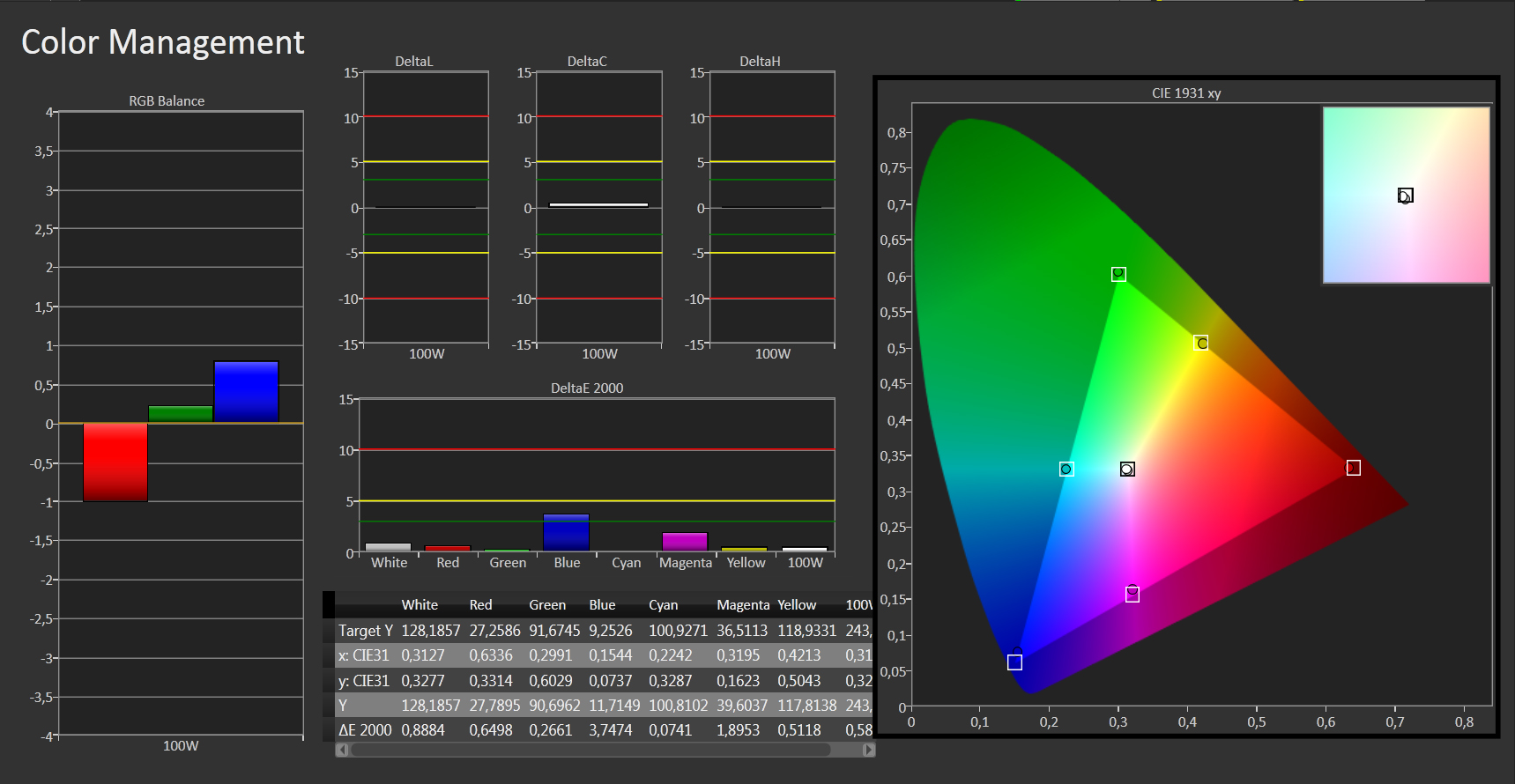Select the Blue column header in the table
Screen dimensions: 1515x784
click(602, 605)
